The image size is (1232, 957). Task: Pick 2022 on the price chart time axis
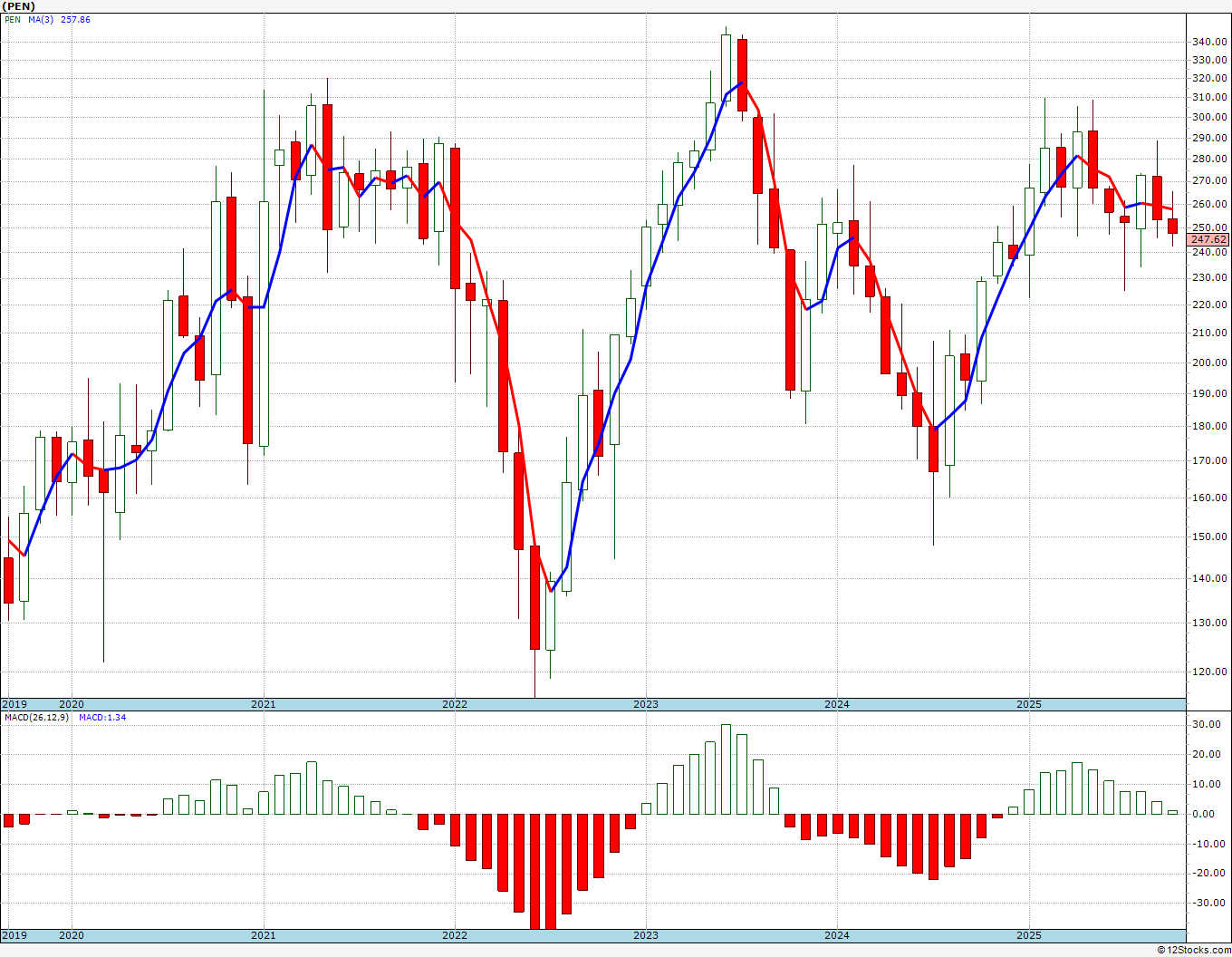click(455, 704)
